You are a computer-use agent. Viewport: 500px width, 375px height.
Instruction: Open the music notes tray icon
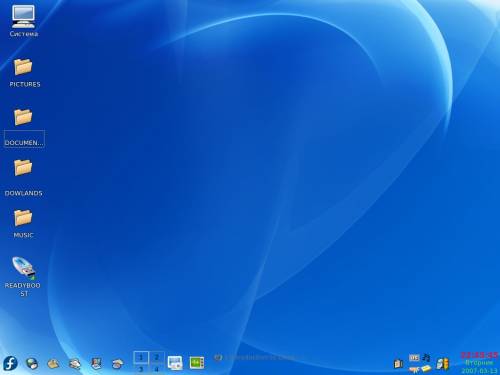426,358
